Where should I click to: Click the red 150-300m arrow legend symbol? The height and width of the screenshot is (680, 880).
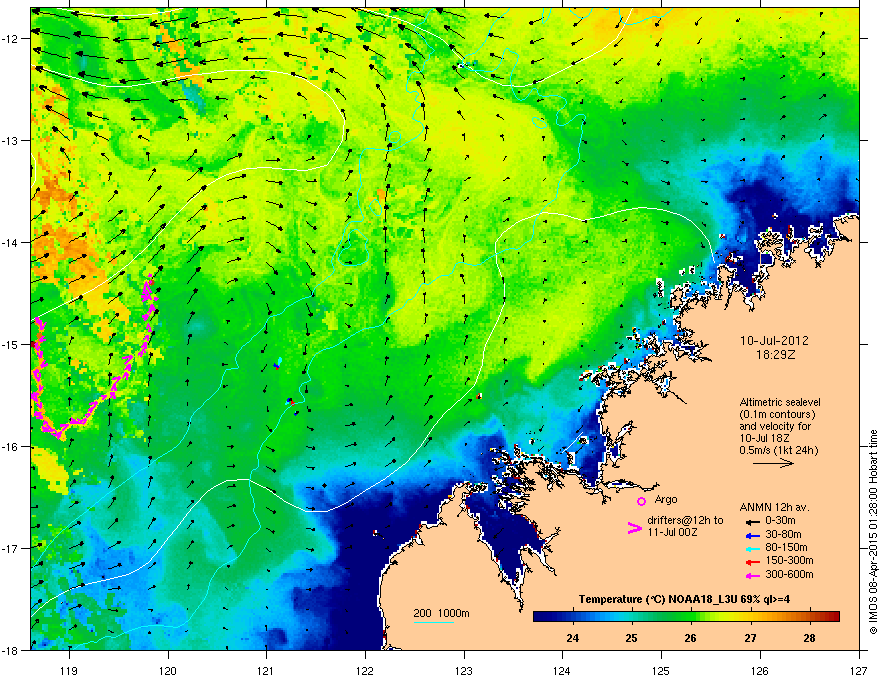[751, 561]
